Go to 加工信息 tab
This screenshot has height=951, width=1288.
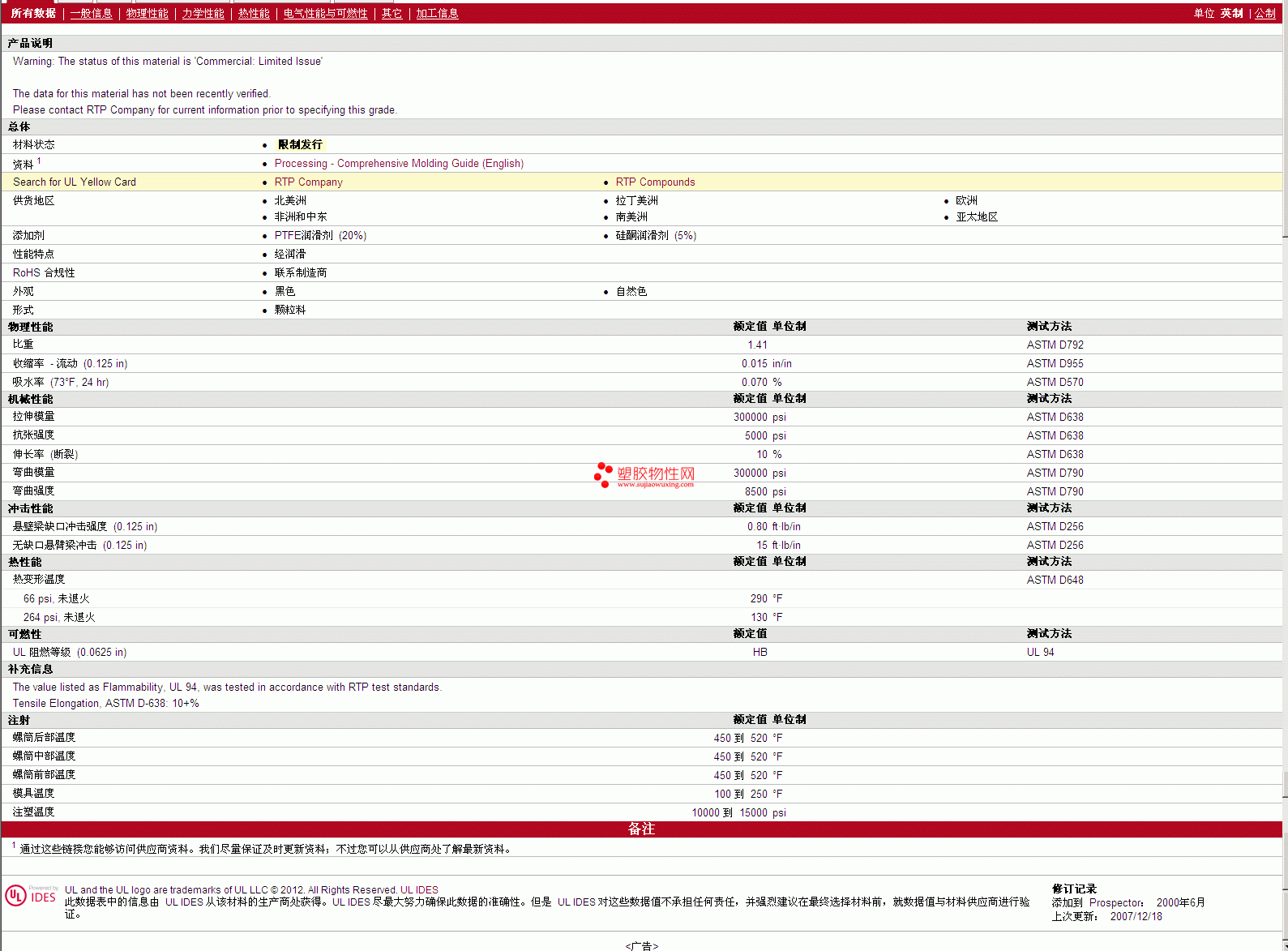[437, 13]
